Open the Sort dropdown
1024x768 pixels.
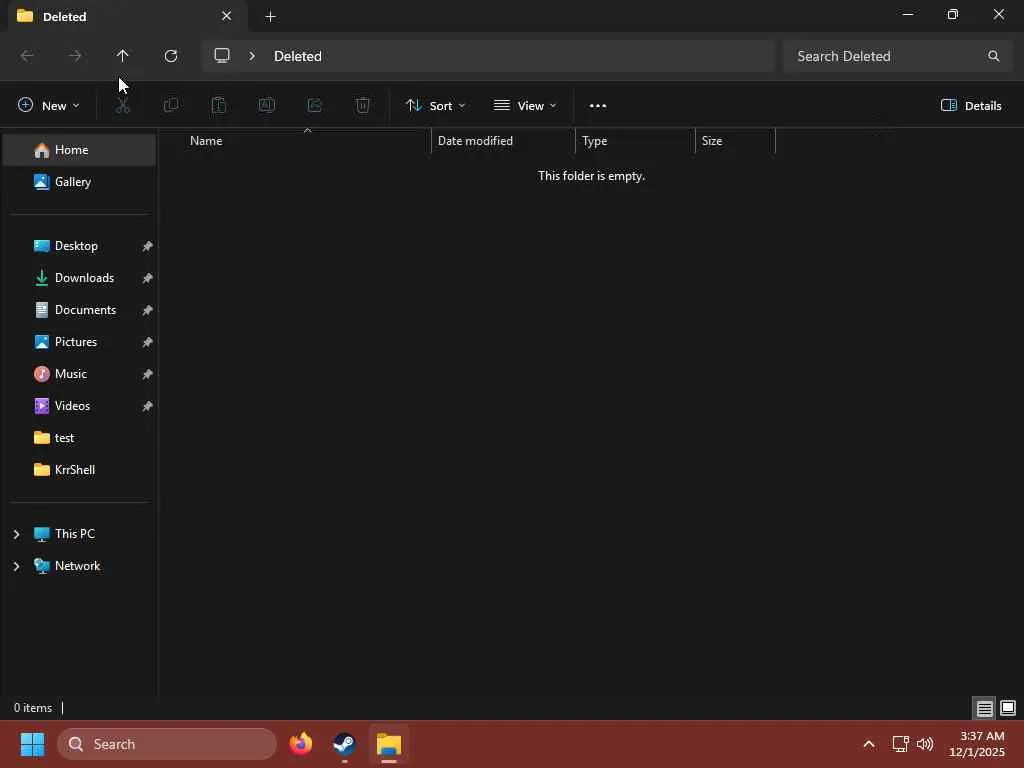pos(436,106)
